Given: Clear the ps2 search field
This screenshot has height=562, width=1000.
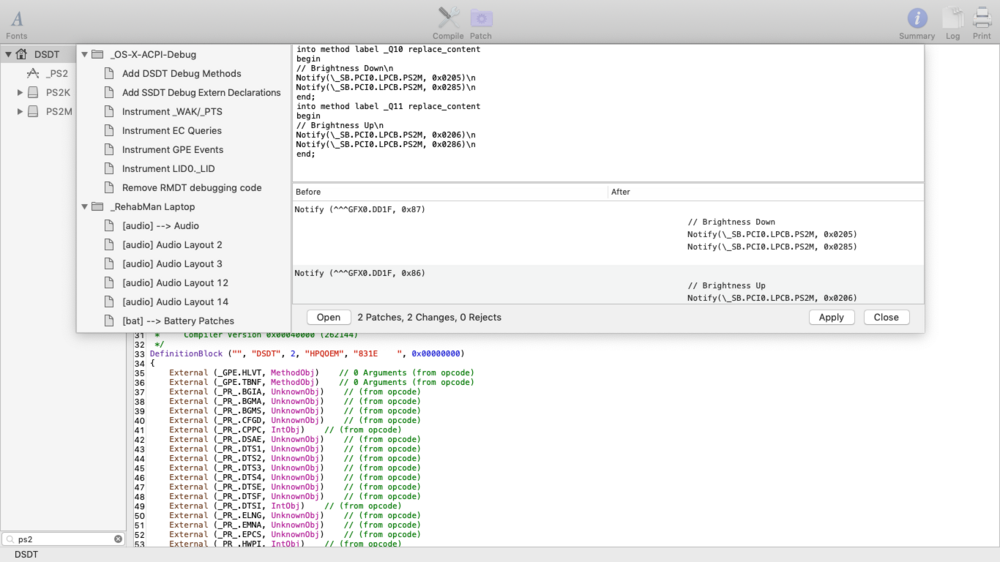Looking at the screenshot, I should [118, 539].
